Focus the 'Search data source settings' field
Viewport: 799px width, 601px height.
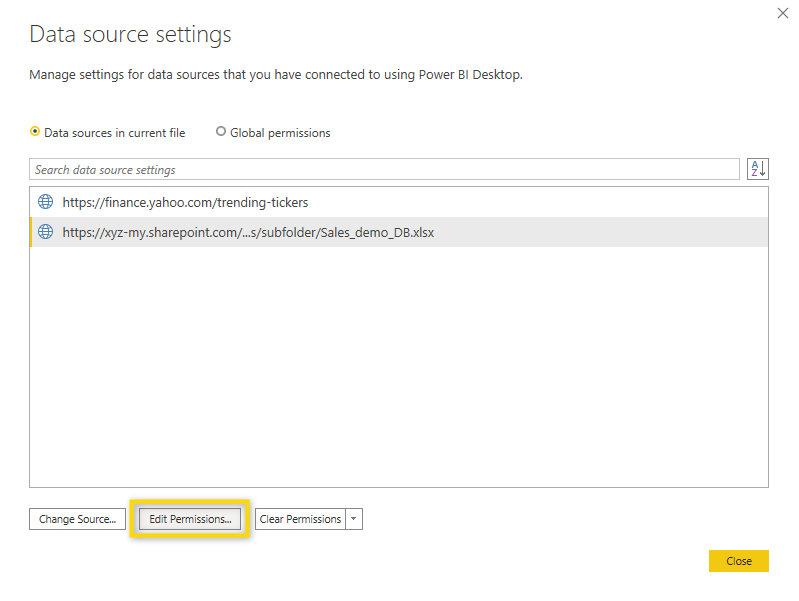(384, 169)
